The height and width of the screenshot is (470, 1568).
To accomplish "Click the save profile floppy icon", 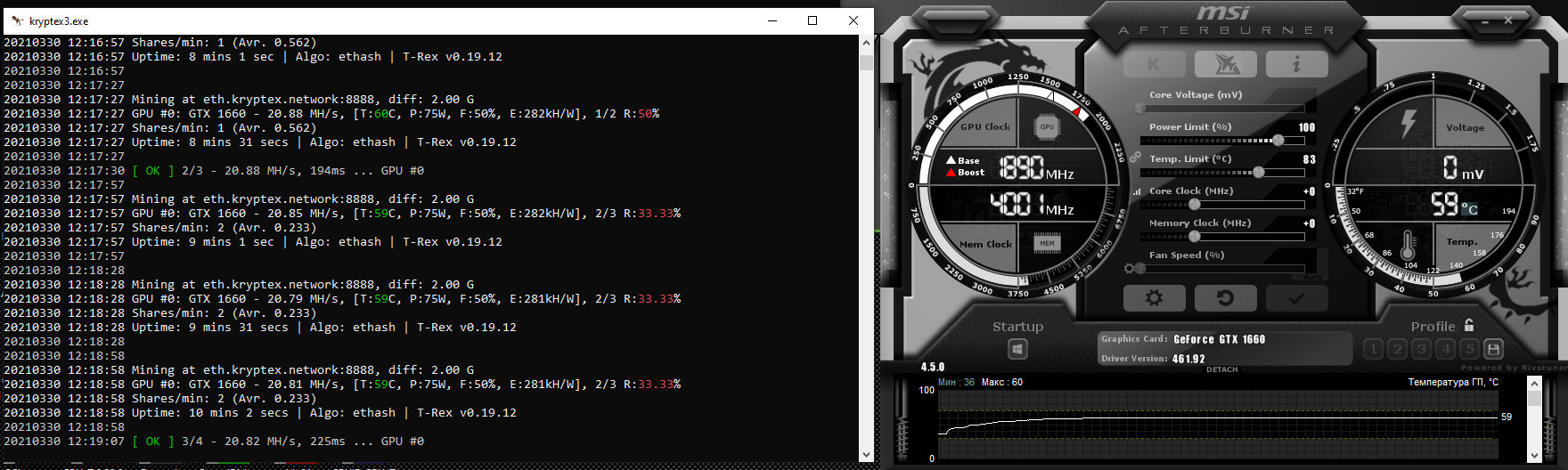I will 1494,349.
